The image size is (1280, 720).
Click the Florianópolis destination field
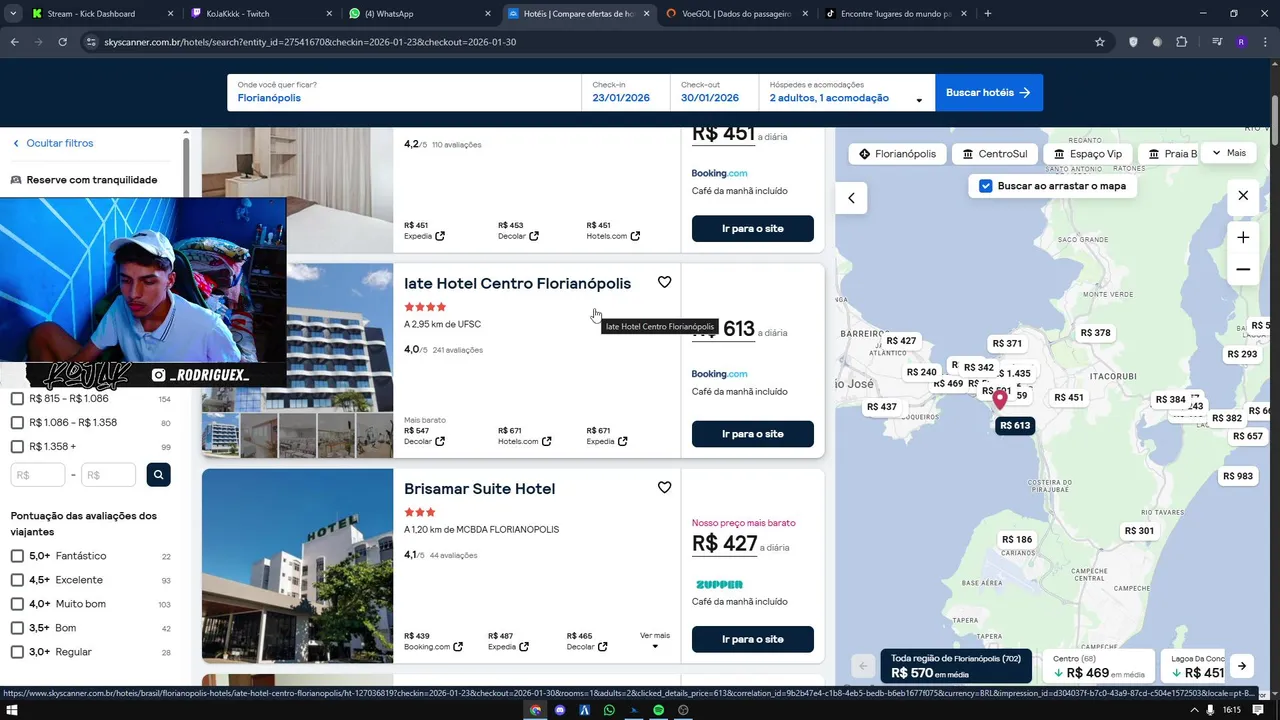tap(404, 92)
